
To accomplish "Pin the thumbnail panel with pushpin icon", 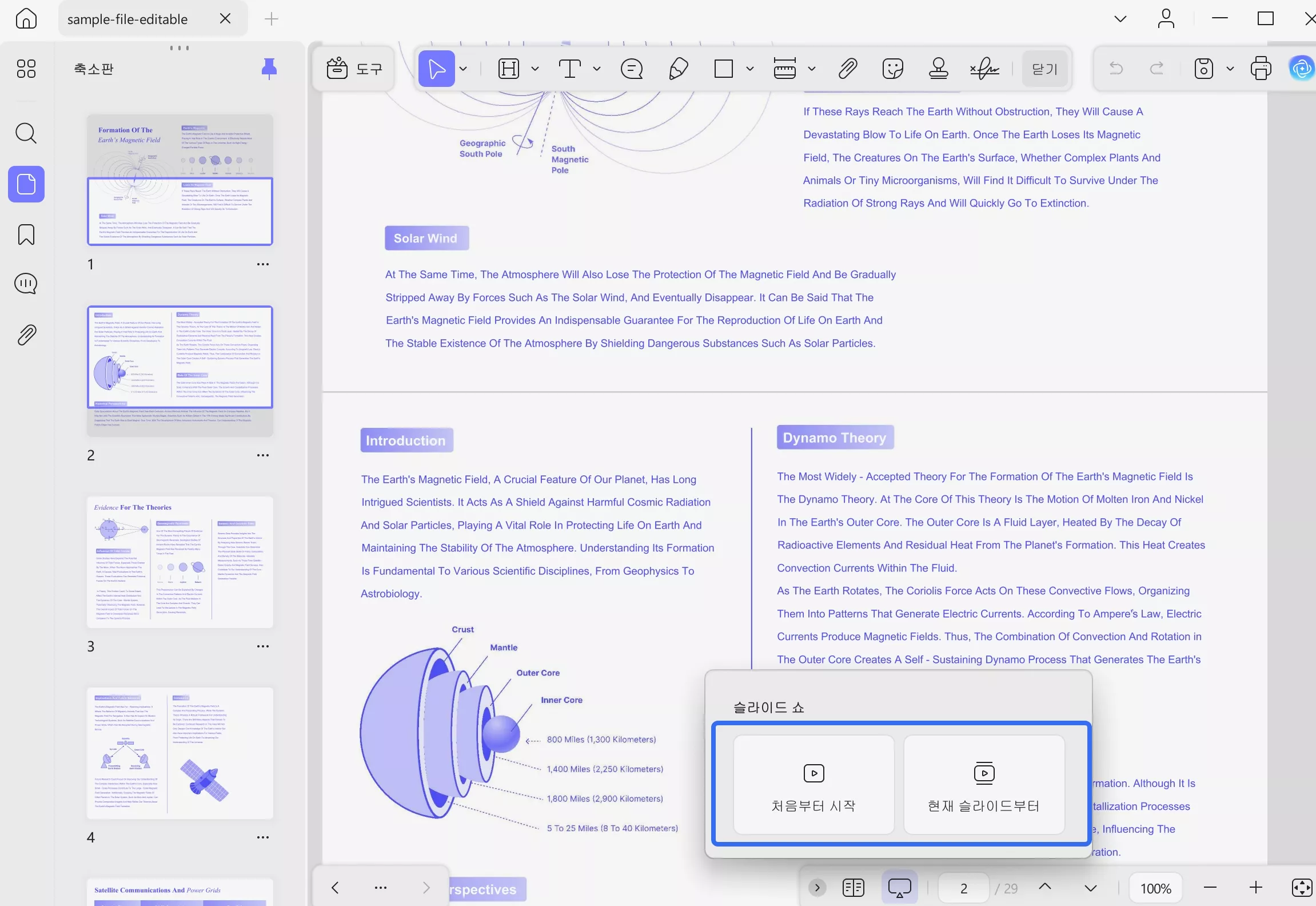I will pyautogui.click(x=269, y=69).
